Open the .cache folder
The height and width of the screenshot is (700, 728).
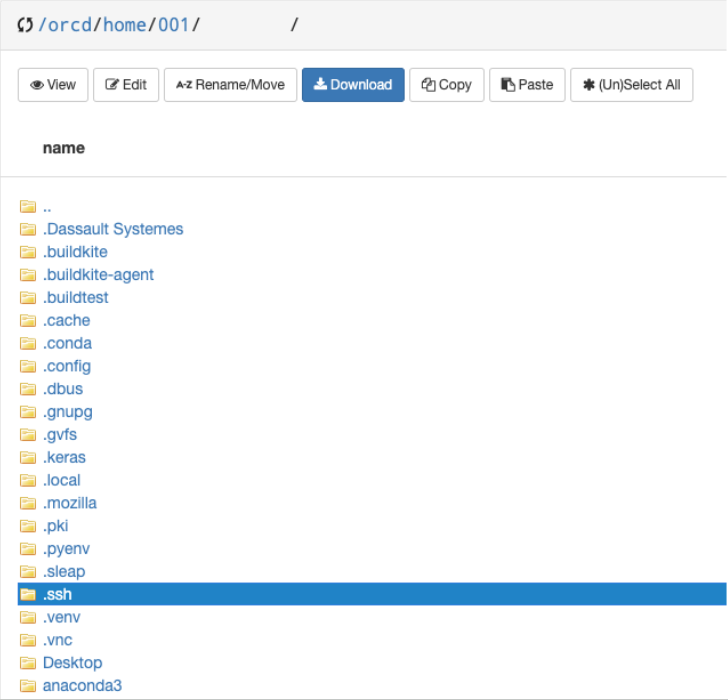coord(66,320)
